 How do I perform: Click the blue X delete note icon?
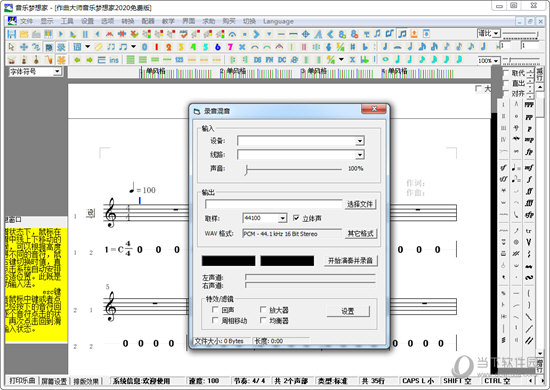coord(242,47)
